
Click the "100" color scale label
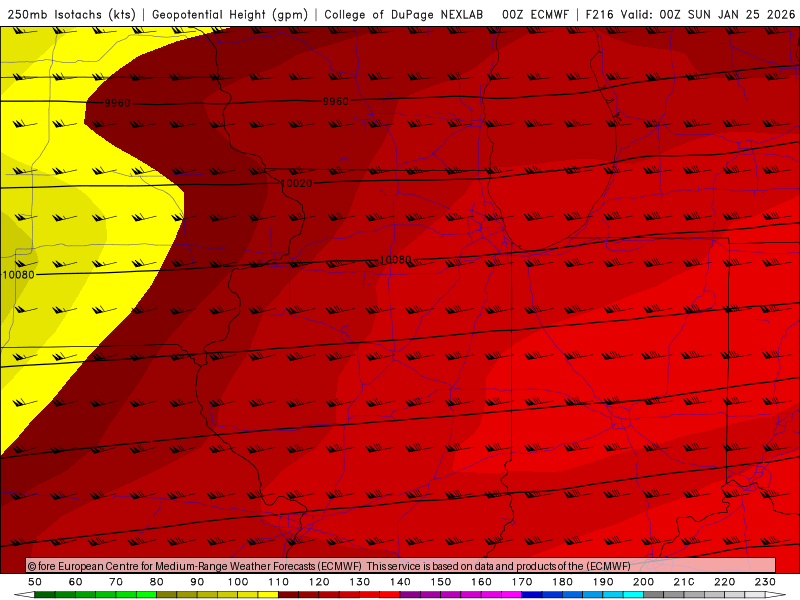[x=238, y=582]
